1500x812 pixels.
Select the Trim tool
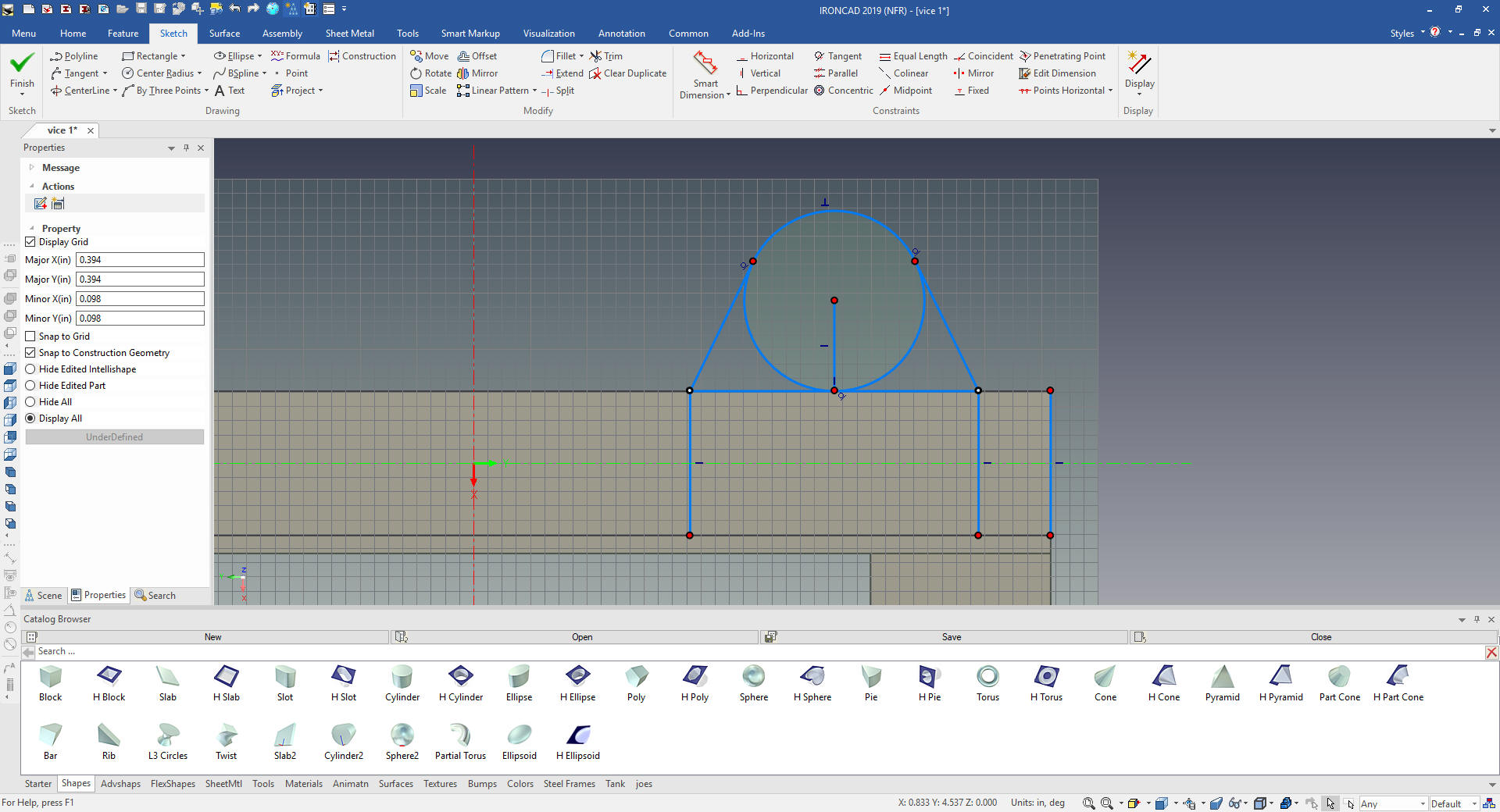click(606, 56)
